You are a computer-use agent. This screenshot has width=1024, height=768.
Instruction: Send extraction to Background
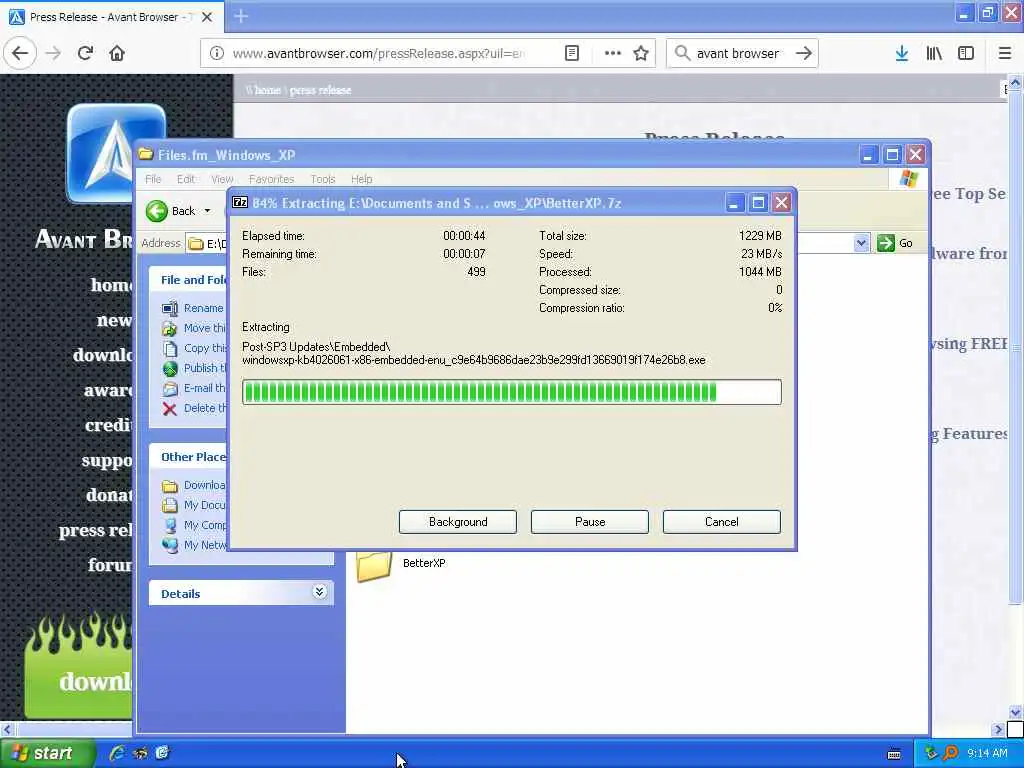(x=458, y=522)
